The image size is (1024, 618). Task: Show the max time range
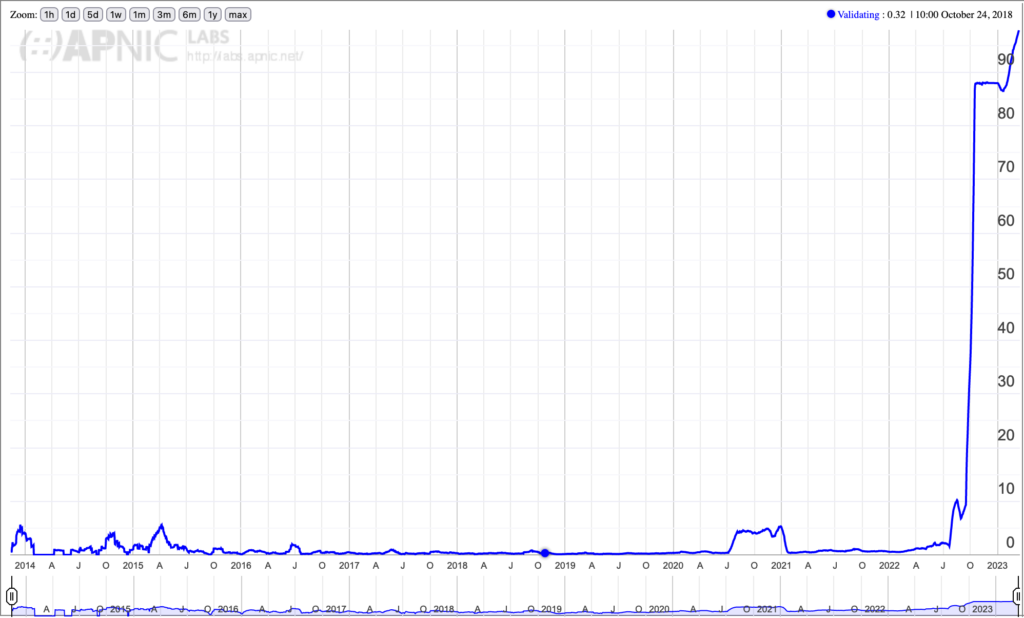(238, 15)
